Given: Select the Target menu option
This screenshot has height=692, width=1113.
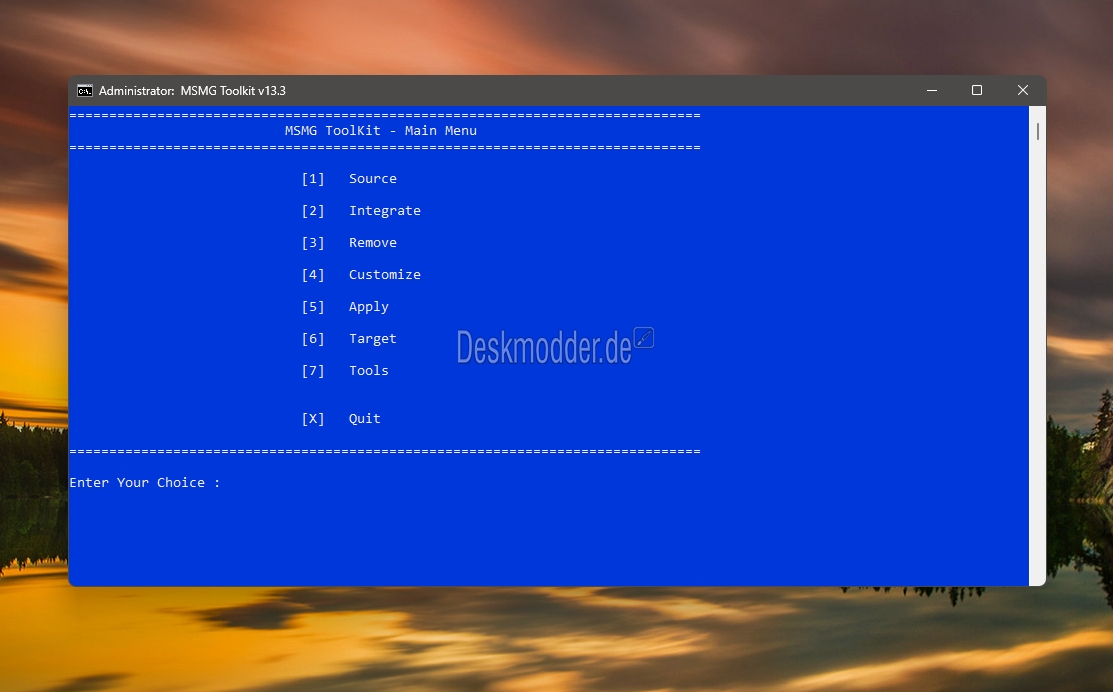Looking at the screenshot, I should [x=373, y=339].
